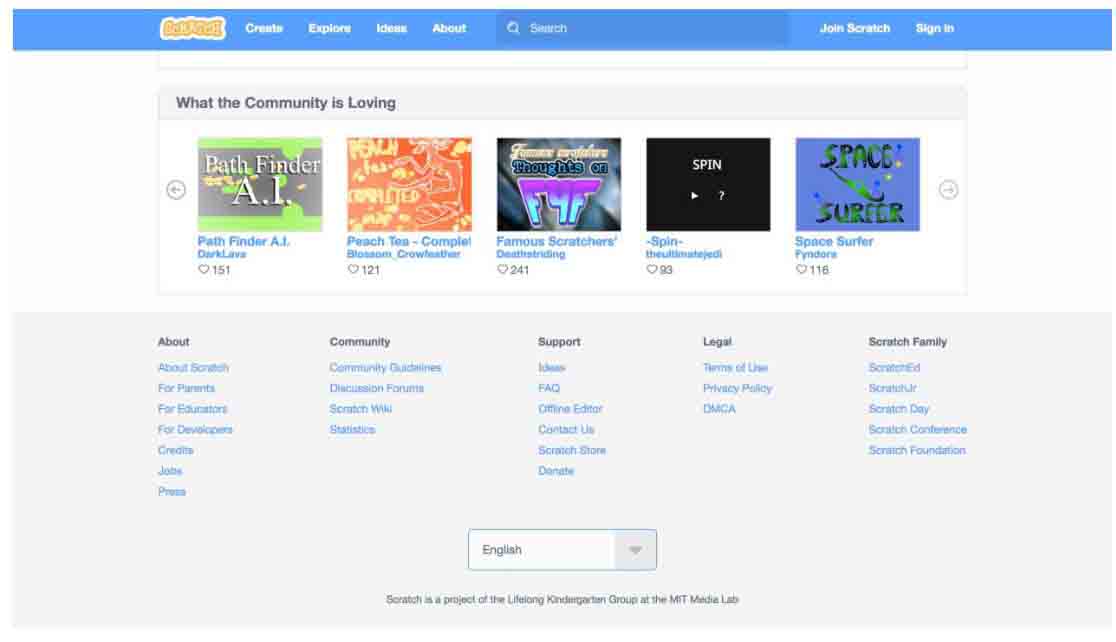Open Blossom_Crowfeather author profile link

point(404,254)
